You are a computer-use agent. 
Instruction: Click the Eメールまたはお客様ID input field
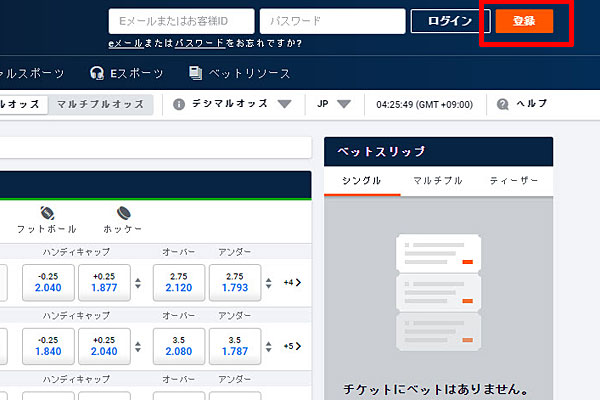181,21
